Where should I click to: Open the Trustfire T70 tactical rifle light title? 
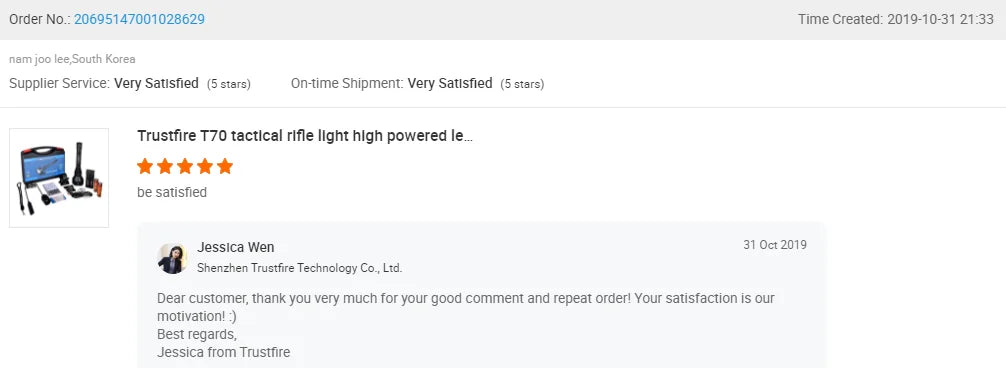[305, 136]
